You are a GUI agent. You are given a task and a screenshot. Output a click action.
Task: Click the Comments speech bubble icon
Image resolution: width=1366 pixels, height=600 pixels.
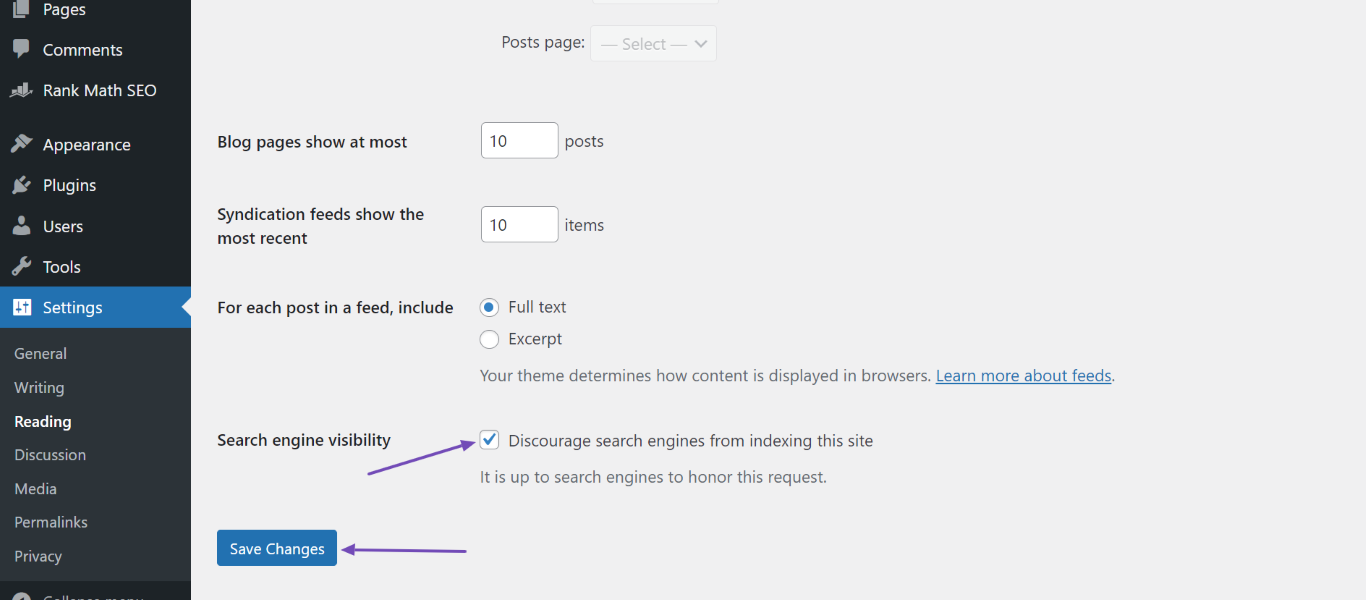point(21,49)
